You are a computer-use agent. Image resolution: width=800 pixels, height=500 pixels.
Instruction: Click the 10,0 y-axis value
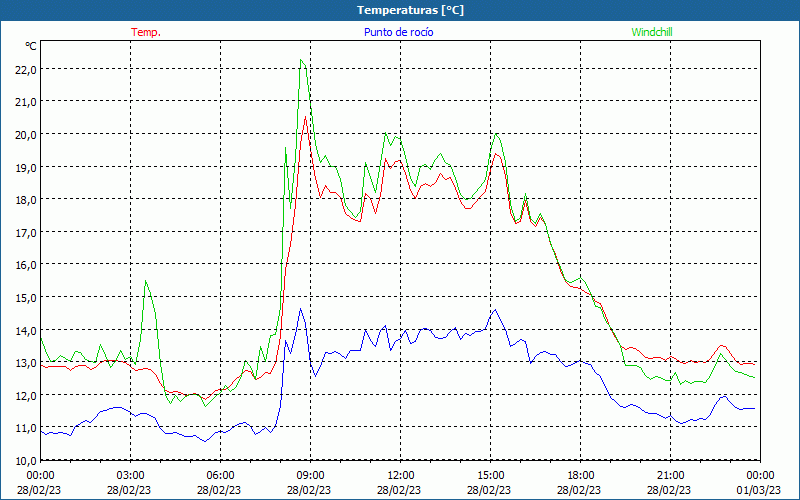click(x=25, y=462)
